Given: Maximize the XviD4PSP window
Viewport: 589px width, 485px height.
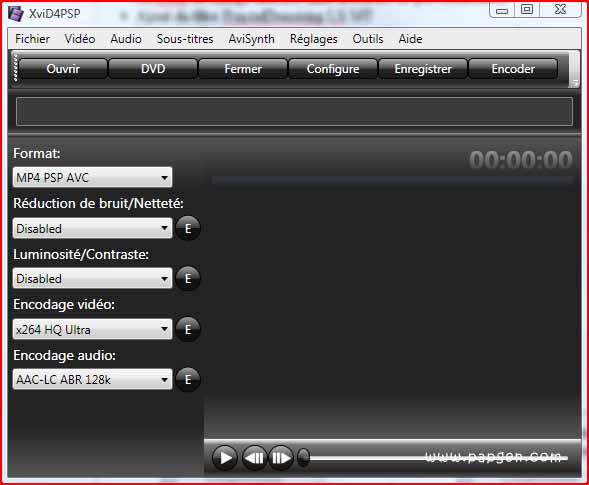Looking at the screenshot, I should pos(527,9).
